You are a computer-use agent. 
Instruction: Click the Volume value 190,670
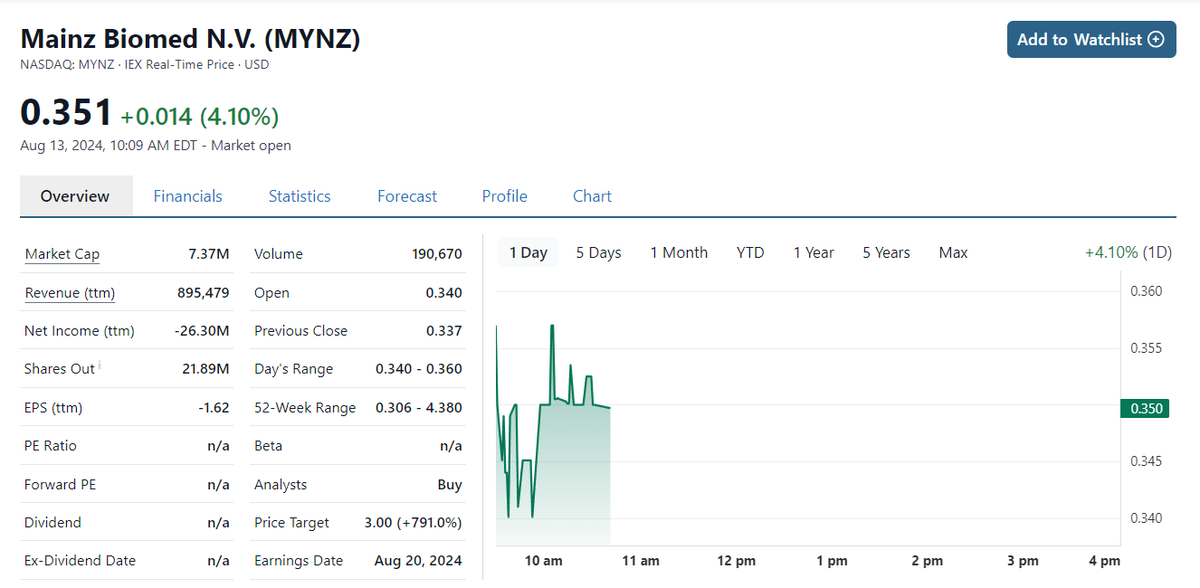(437, 254)
